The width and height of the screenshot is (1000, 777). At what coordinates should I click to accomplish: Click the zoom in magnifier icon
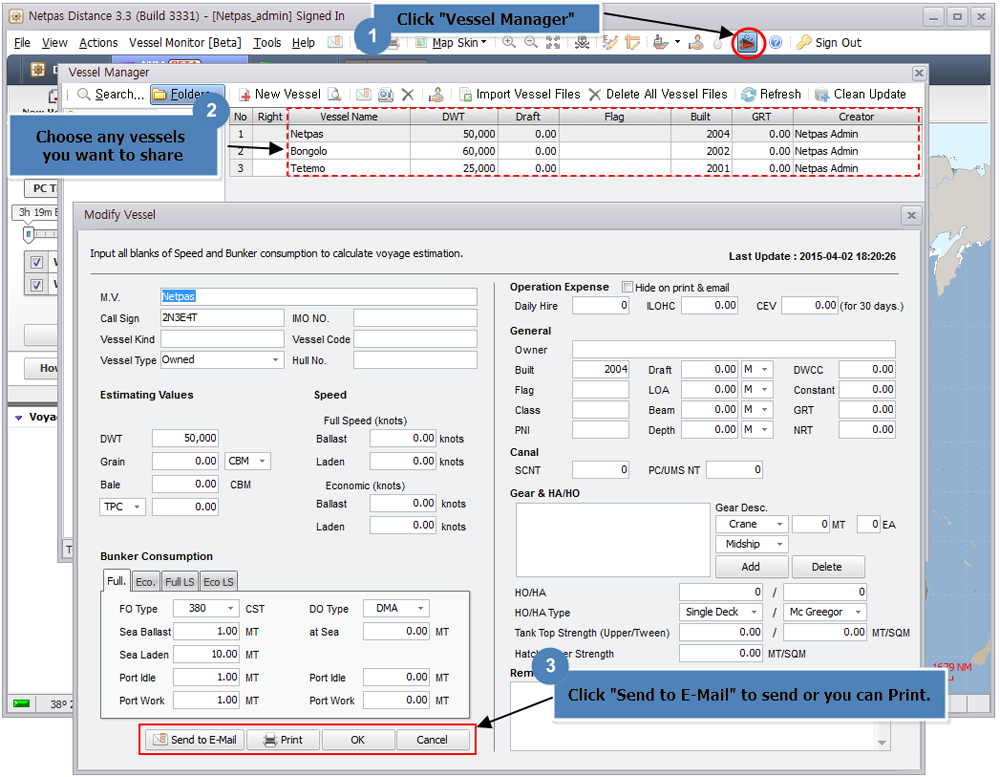tap(509, 43)
